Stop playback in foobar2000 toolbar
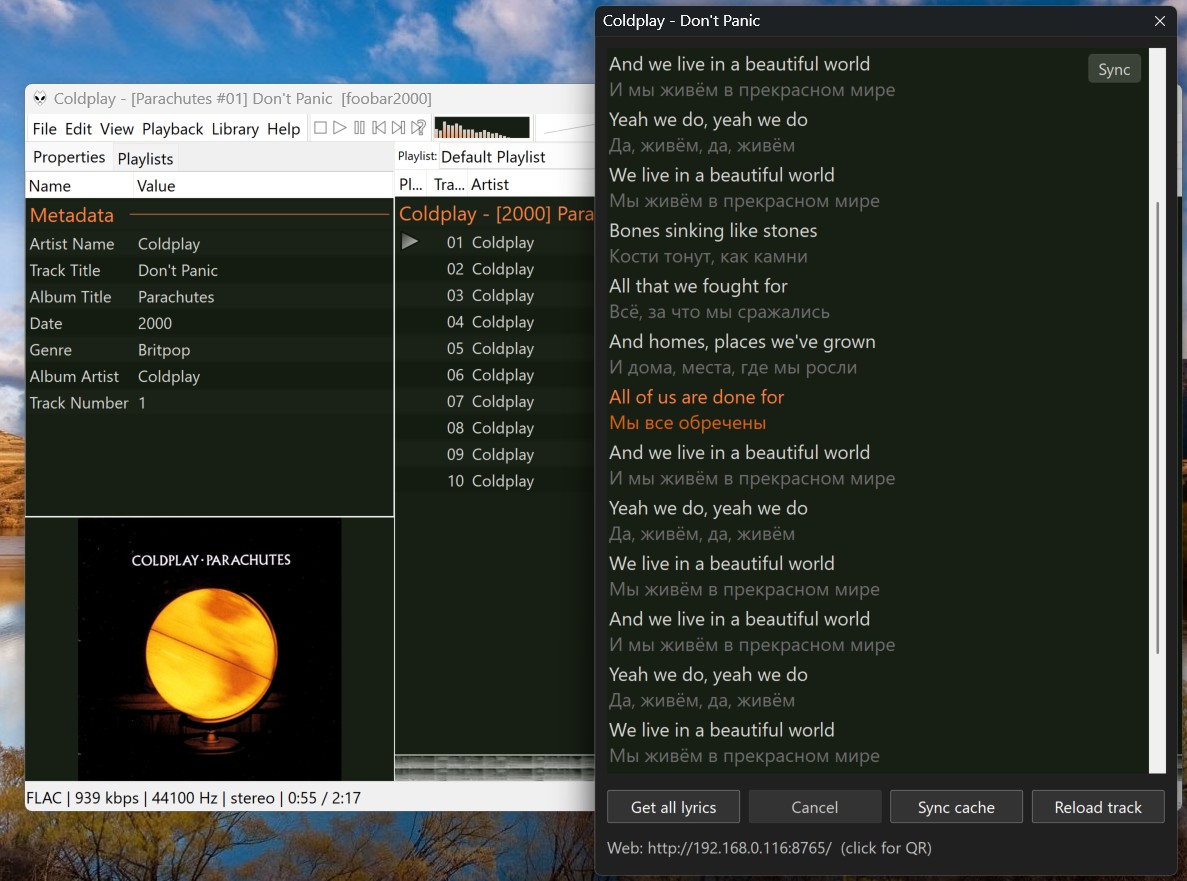Image resolution: width=1187 pixels, height=881 pixels. point(320,128)
